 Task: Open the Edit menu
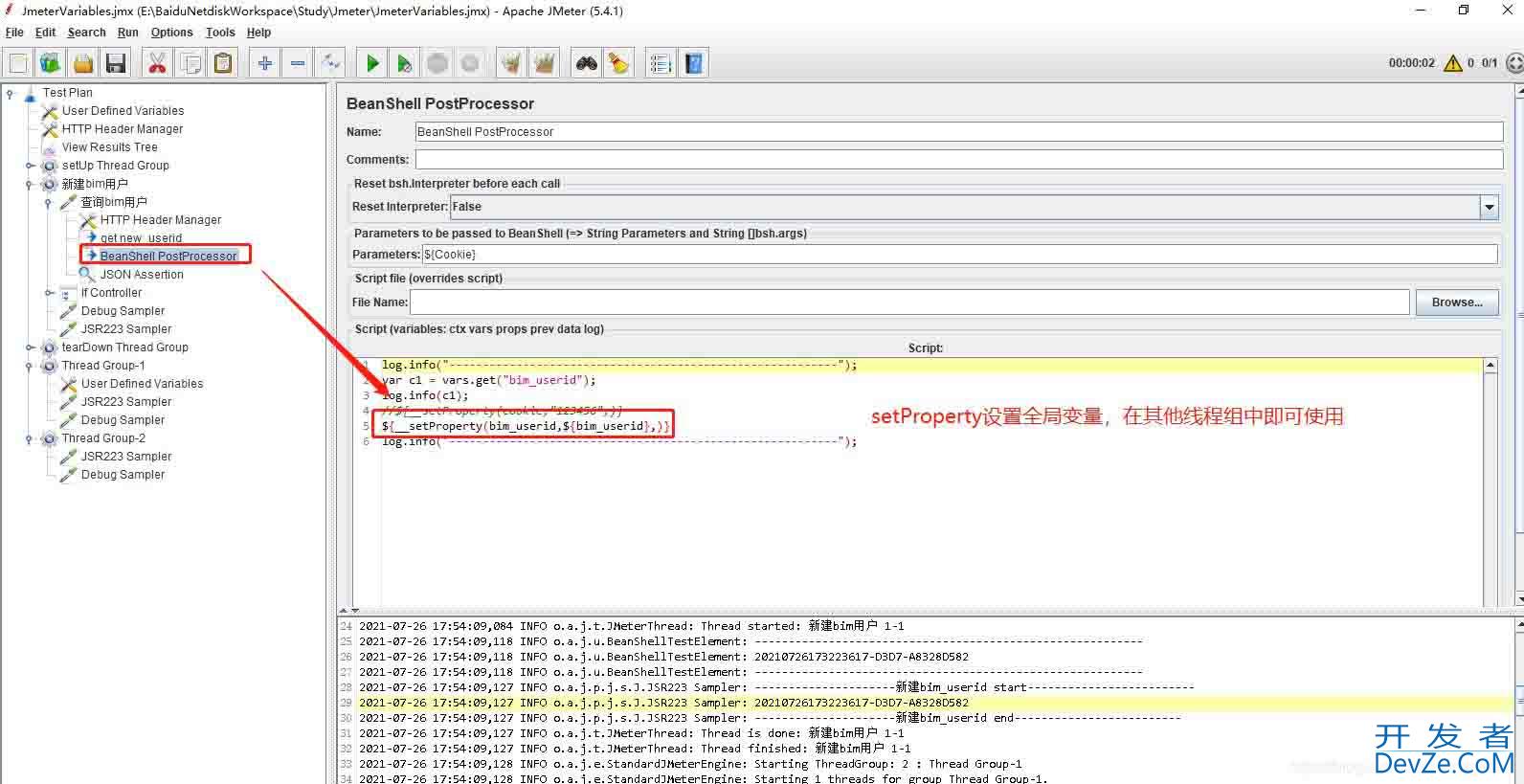[x=46, y=33]
